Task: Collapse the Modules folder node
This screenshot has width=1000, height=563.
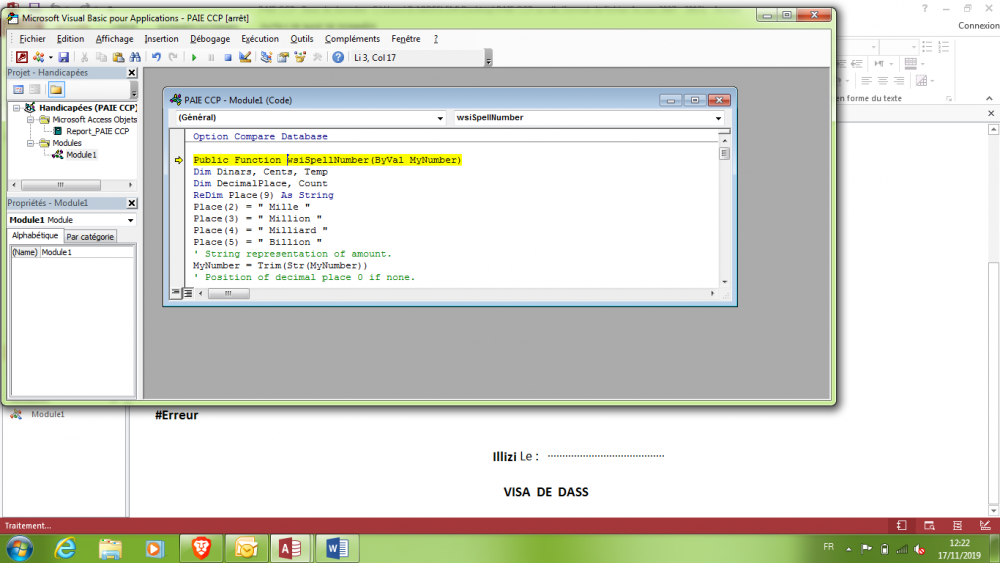Action: tap(30, 143)
